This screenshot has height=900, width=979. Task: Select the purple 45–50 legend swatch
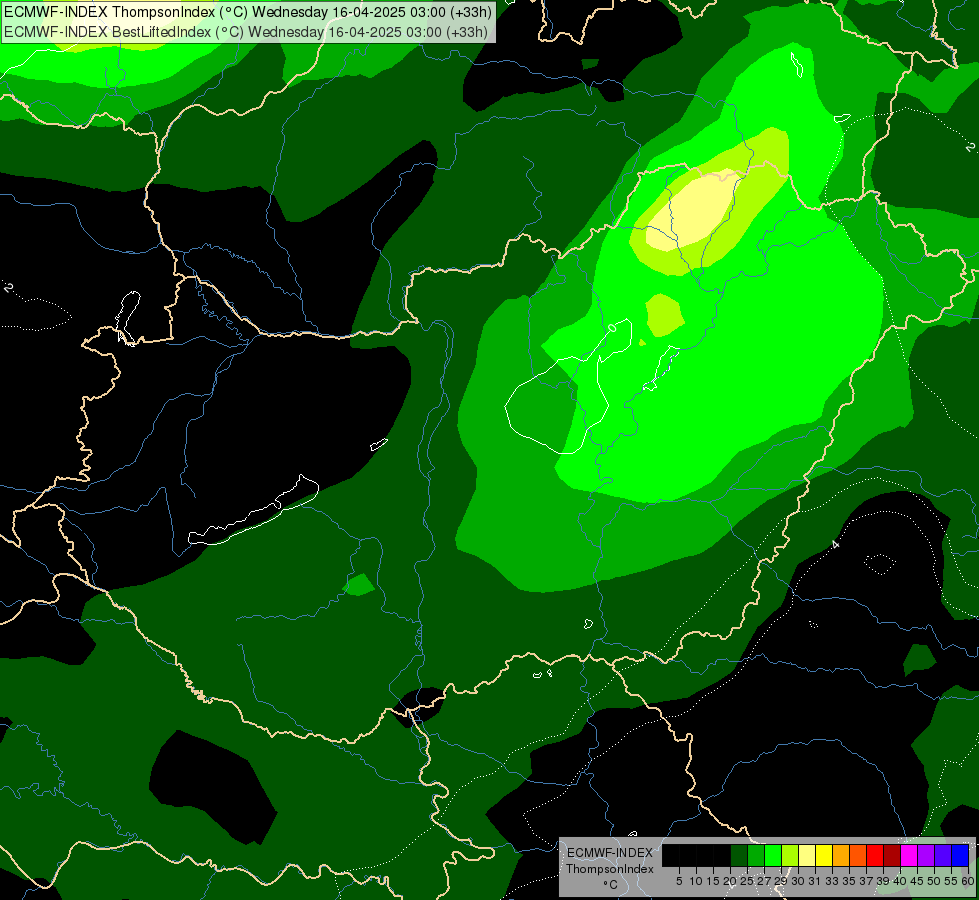click(x=926, y=855)
